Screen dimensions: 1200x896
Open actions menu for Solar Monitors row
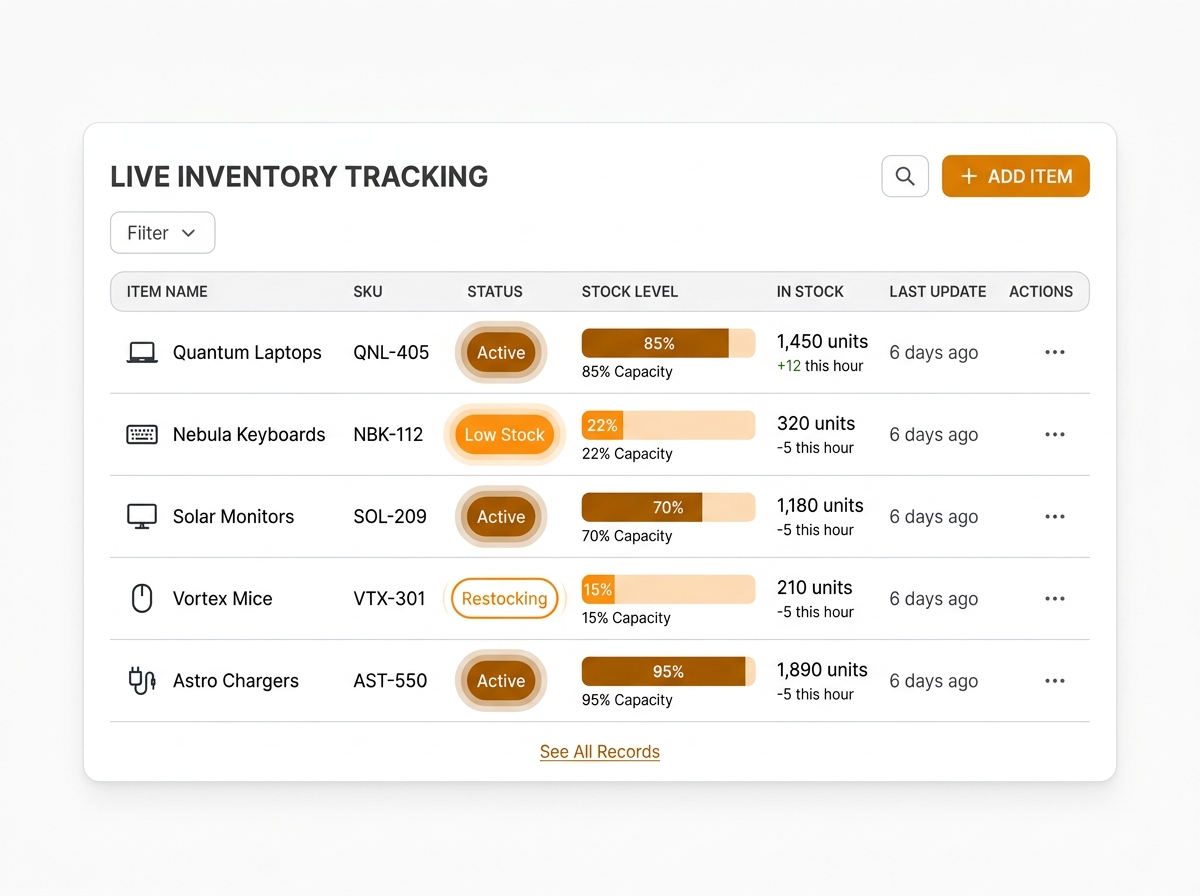[x=1054, y=516]
